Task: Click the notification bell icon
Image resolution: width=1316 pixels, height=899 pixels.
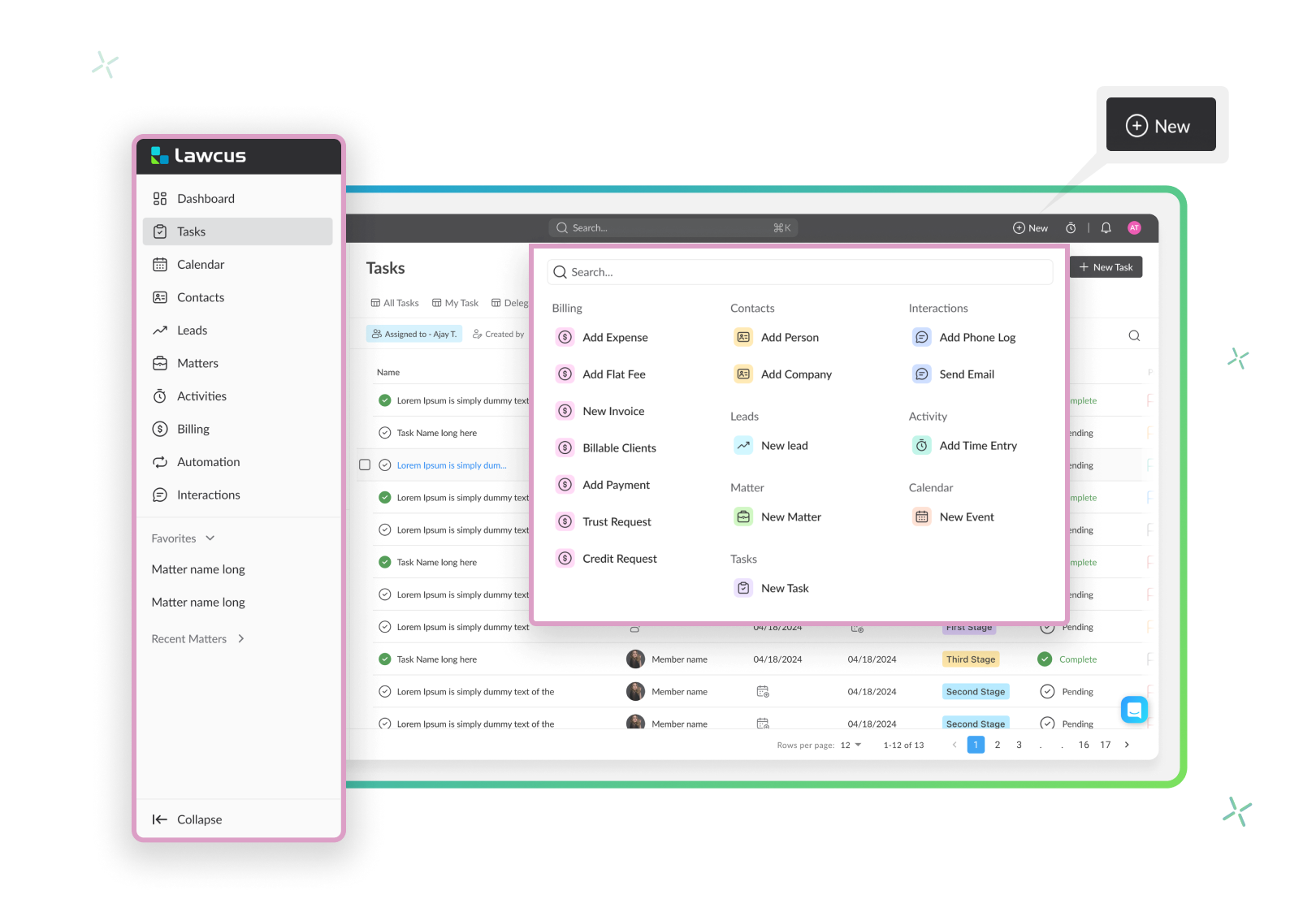Action: (x=1106, y=228)
